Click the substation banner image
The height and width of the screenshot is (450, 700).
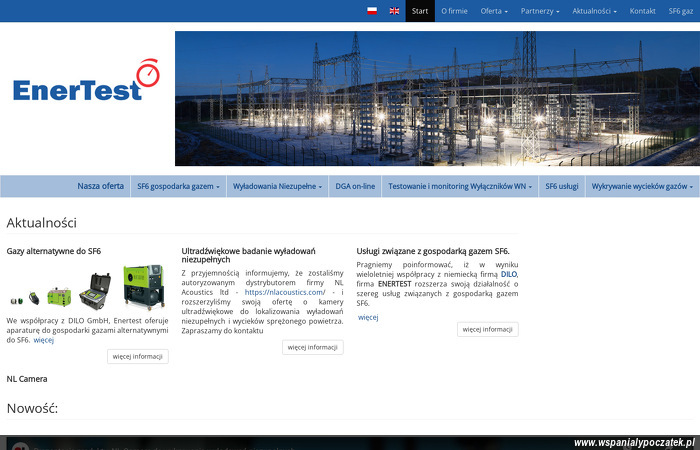(437, 98)
